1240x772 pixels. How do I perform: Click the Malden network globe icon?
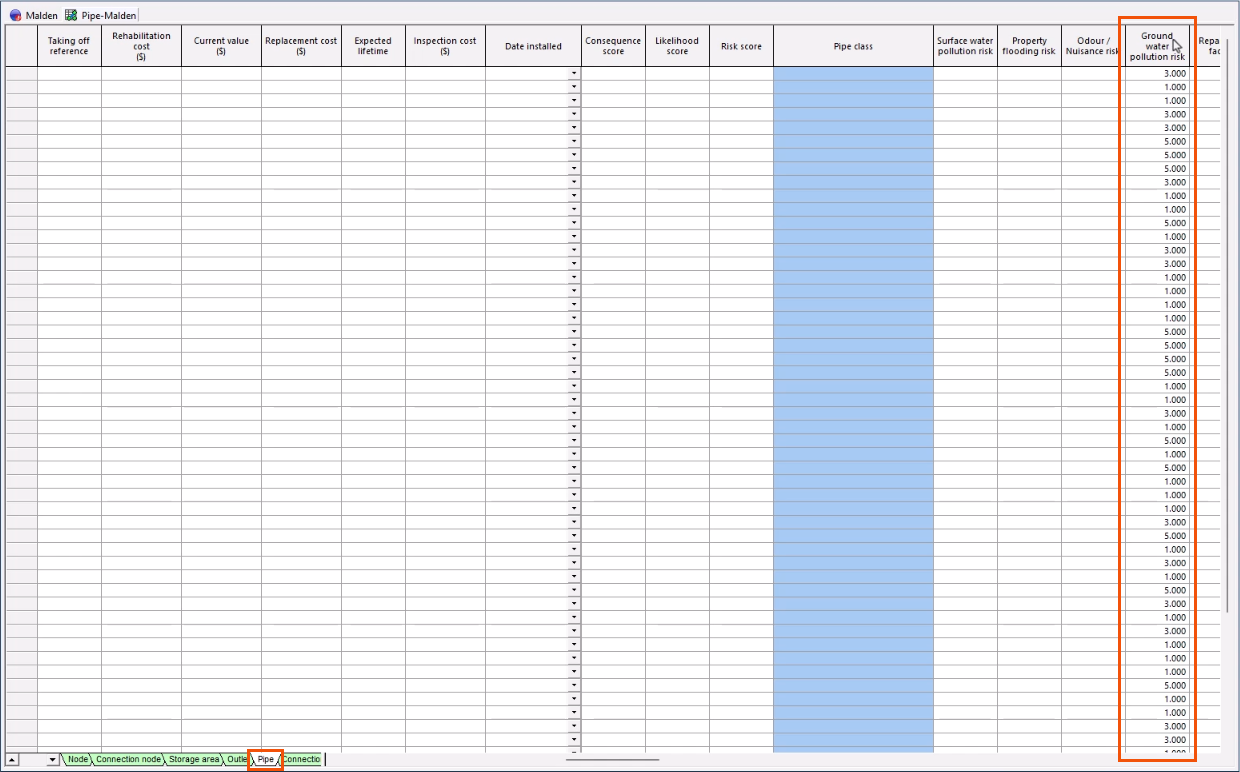point(15,15)
